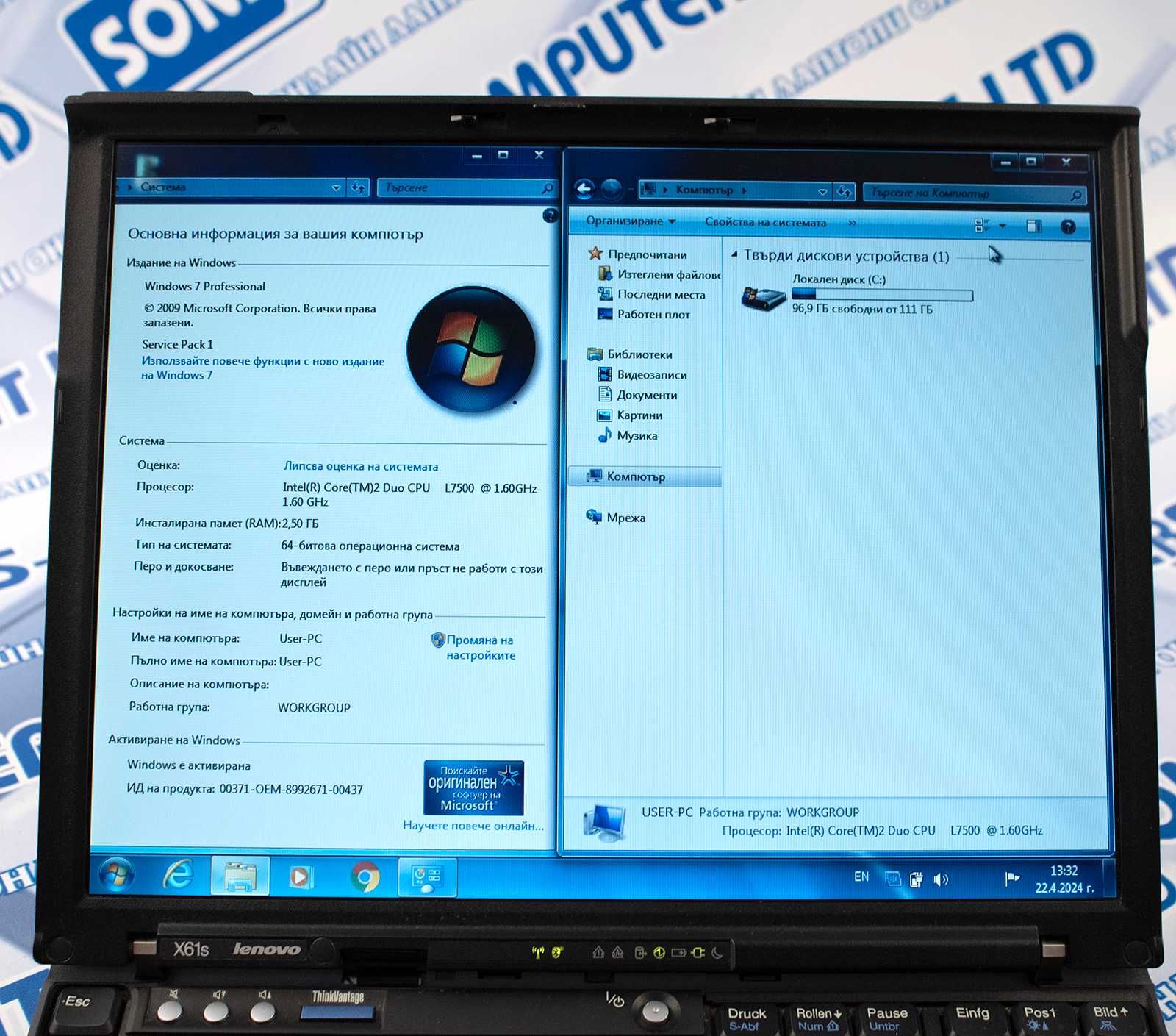This screenshot has width=1176, height=1036.
Task: Expand the Computer address bar history dropdown
Action: point(822,191)
